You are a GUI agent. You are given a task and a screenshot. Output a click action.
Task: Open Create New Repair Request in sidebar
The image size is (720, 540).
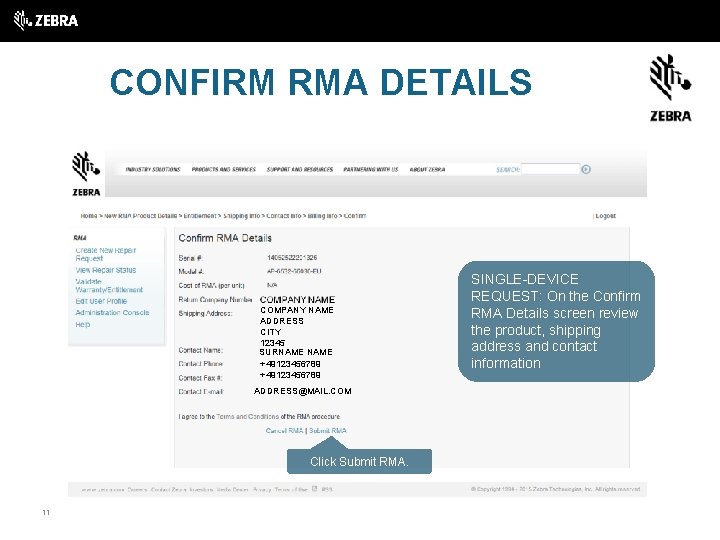pyautogui.click(x=106, y=254)
